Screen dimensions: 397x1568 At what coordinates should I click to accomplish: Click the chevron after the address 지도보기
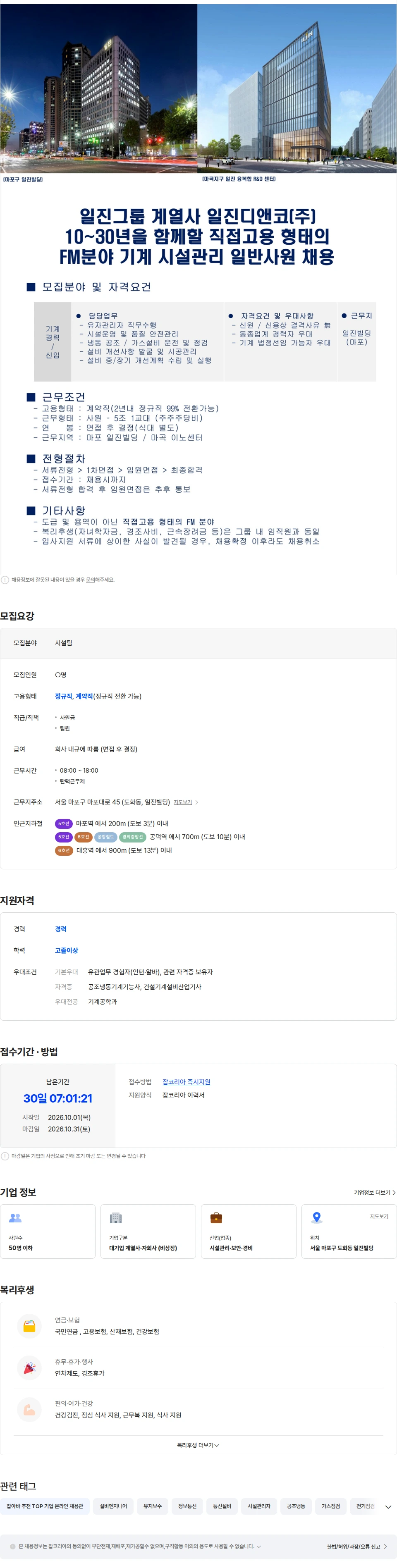pyautogui.click(x=197, y=802)
